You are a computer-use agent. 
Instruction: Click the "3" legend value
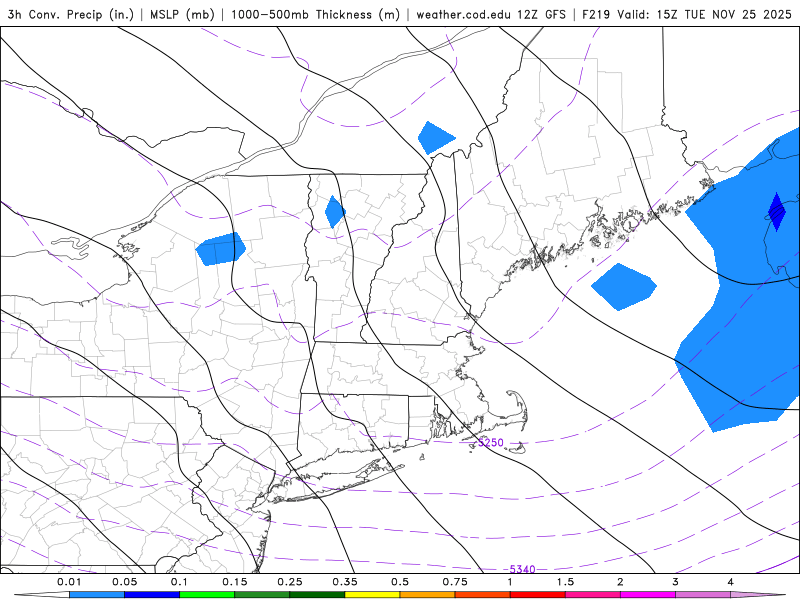tap(676, 582)
